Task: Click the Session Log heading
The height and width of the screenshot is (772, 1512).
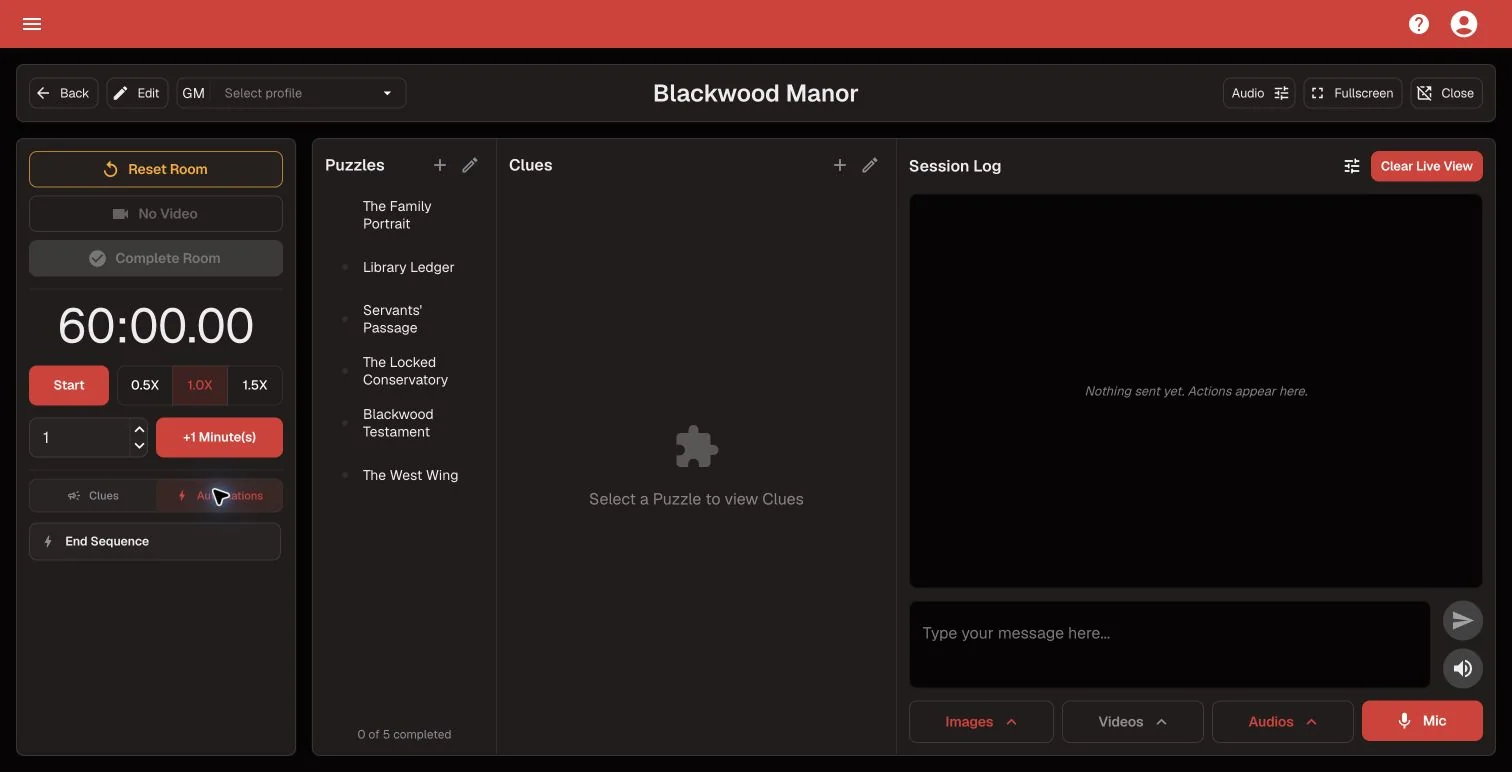Action: [955, 166]
